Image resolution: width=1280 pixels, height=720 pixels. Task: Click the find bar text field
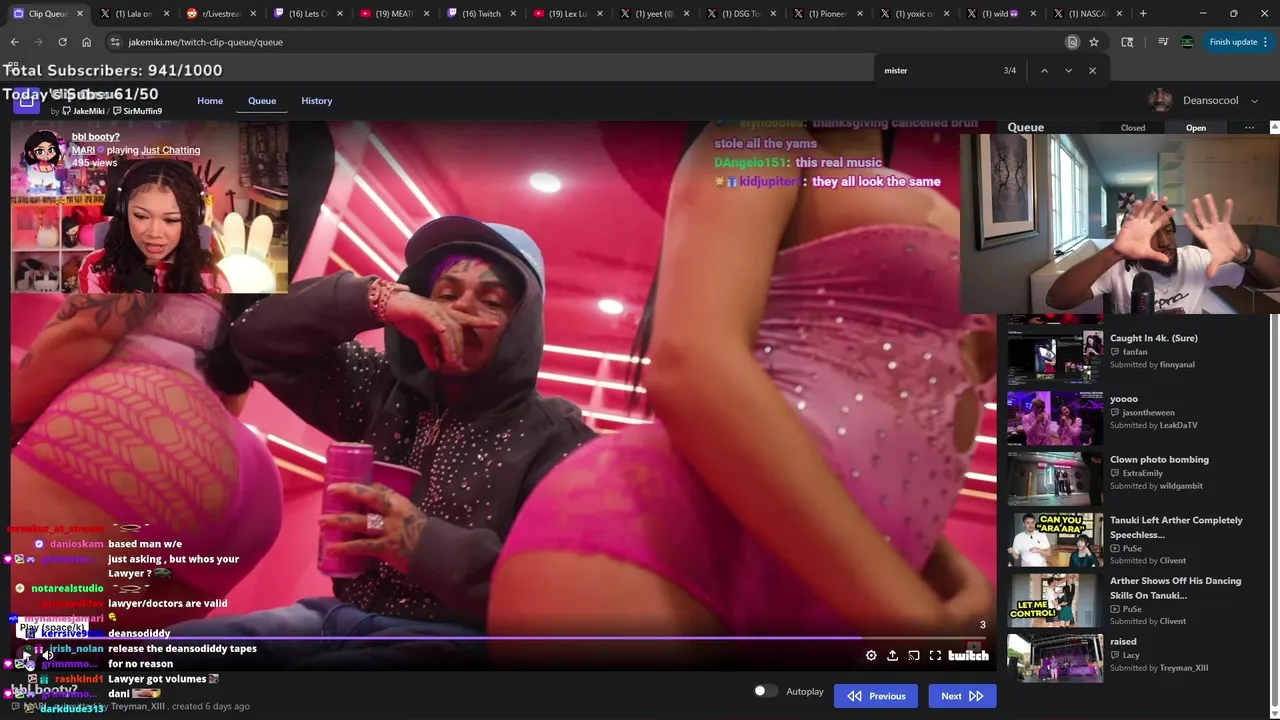click(940, 71)
